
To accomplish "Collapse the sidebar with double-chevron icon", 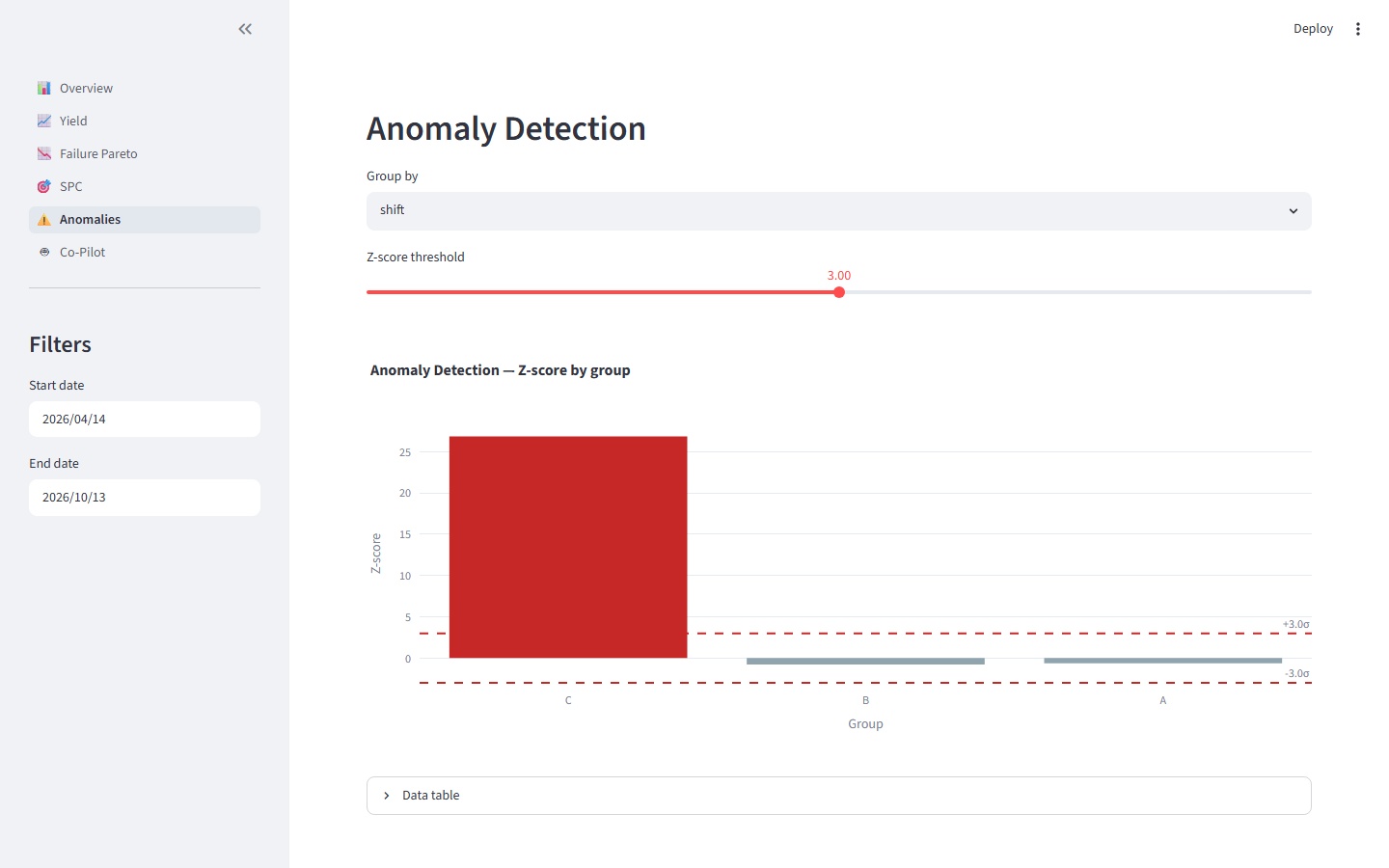I will 245,29.
